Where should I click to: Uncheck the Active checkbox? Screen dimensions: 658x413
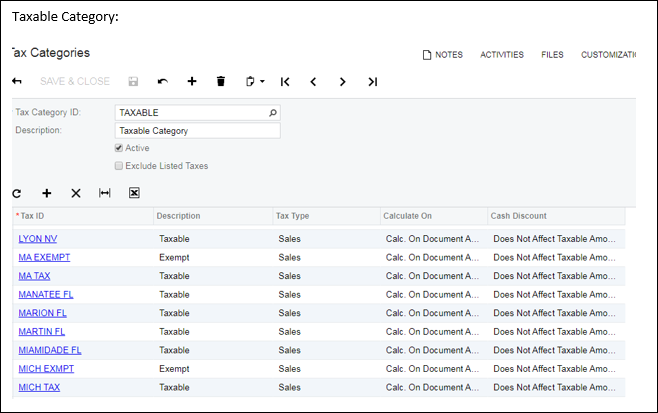pos(119,148)
